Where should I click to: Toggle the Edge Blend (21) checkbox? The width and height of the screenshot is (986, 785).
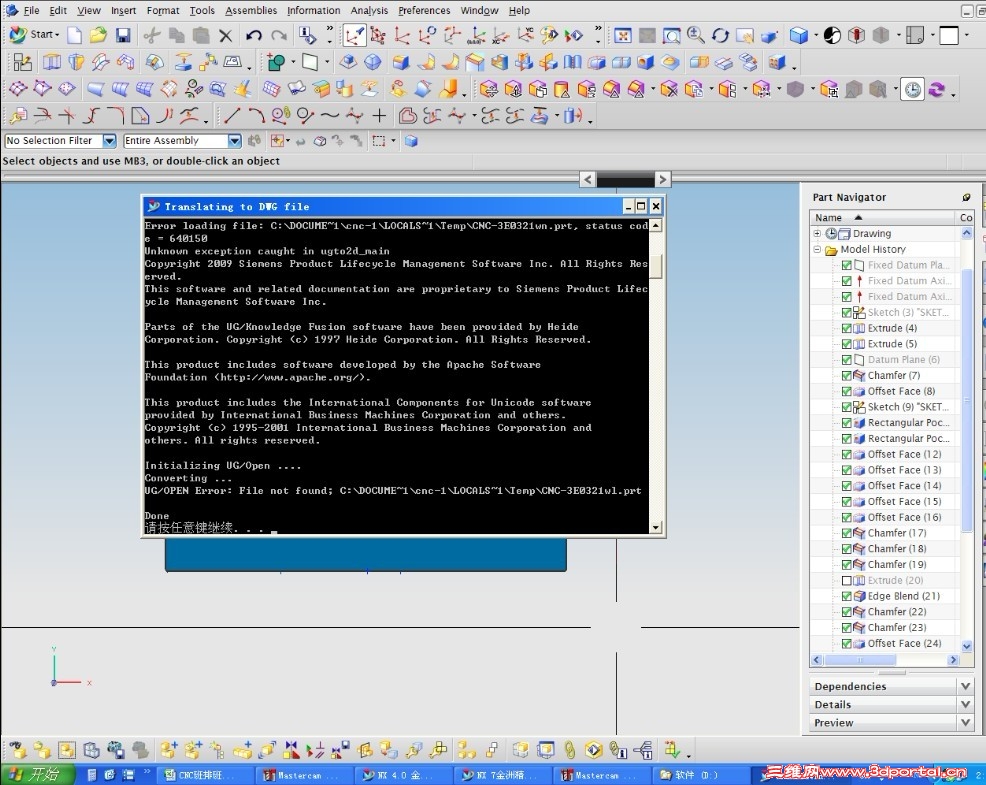(x=847, y=596)
